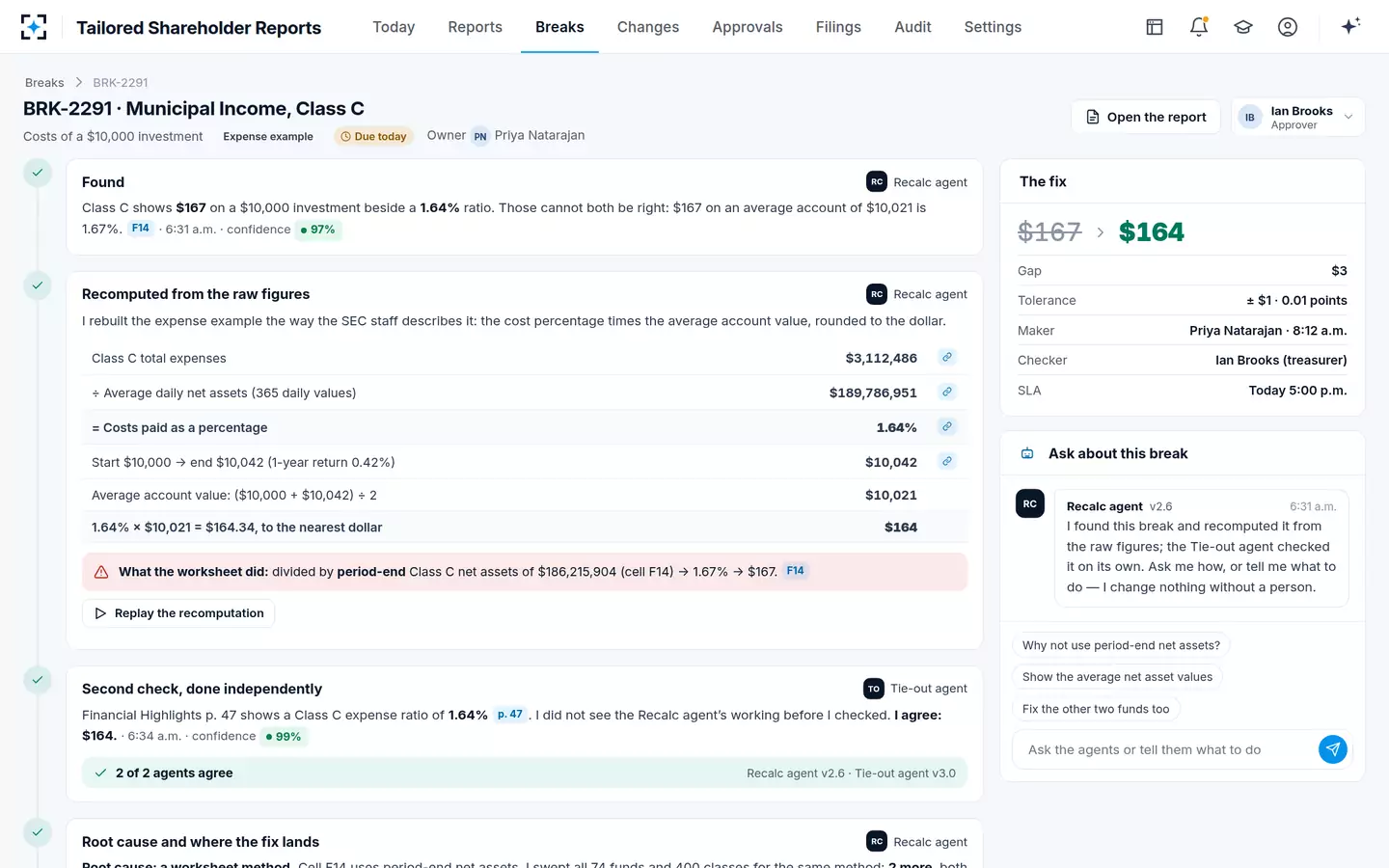Click the 2 of 2 agents agree bar
This screenshot has height=868, width=1389.
tap(525, 773)
